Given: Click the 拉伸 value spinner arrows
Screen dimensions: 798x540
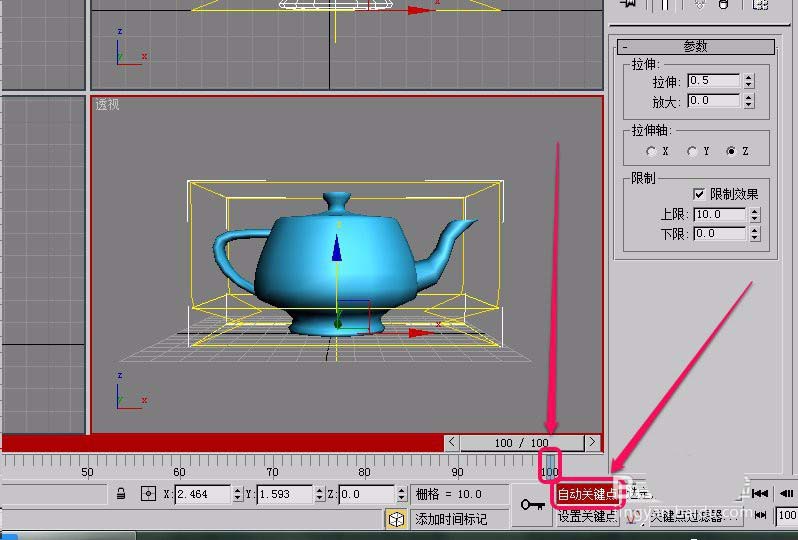Looking at the screenshot, I should coord(749,81).
